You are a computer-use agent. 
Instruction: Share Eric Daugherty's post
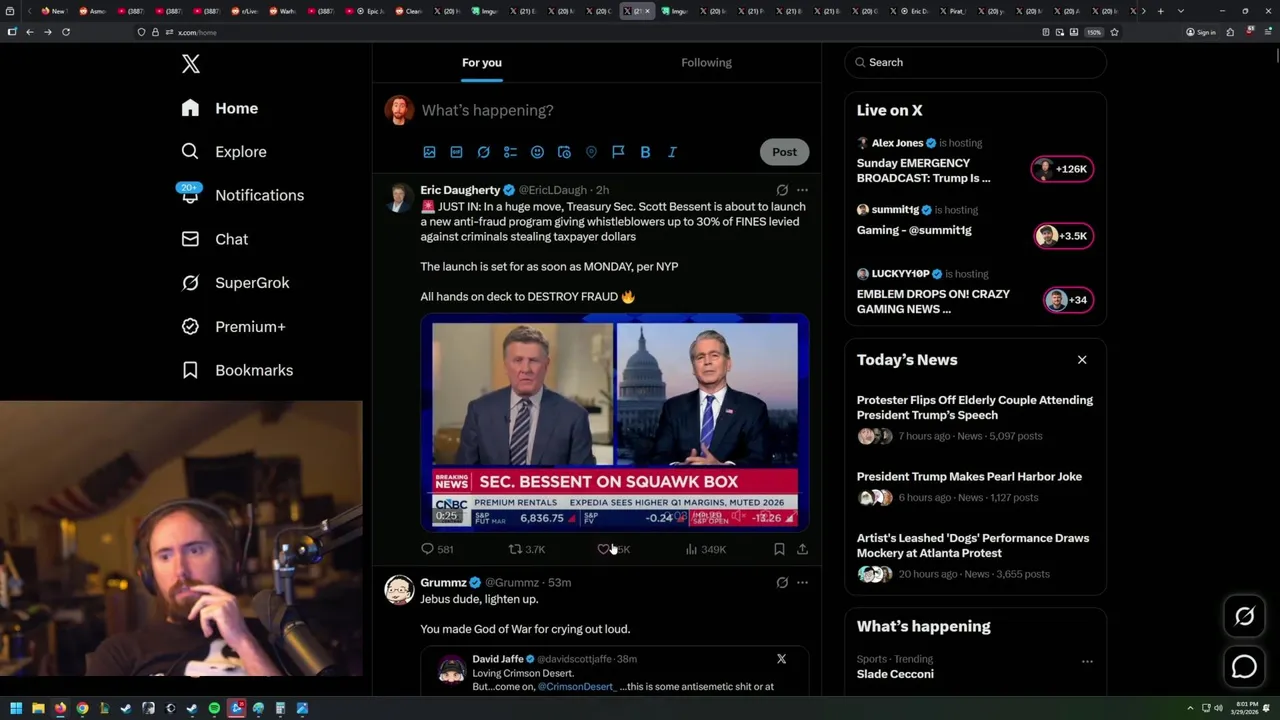coord(802,549)
